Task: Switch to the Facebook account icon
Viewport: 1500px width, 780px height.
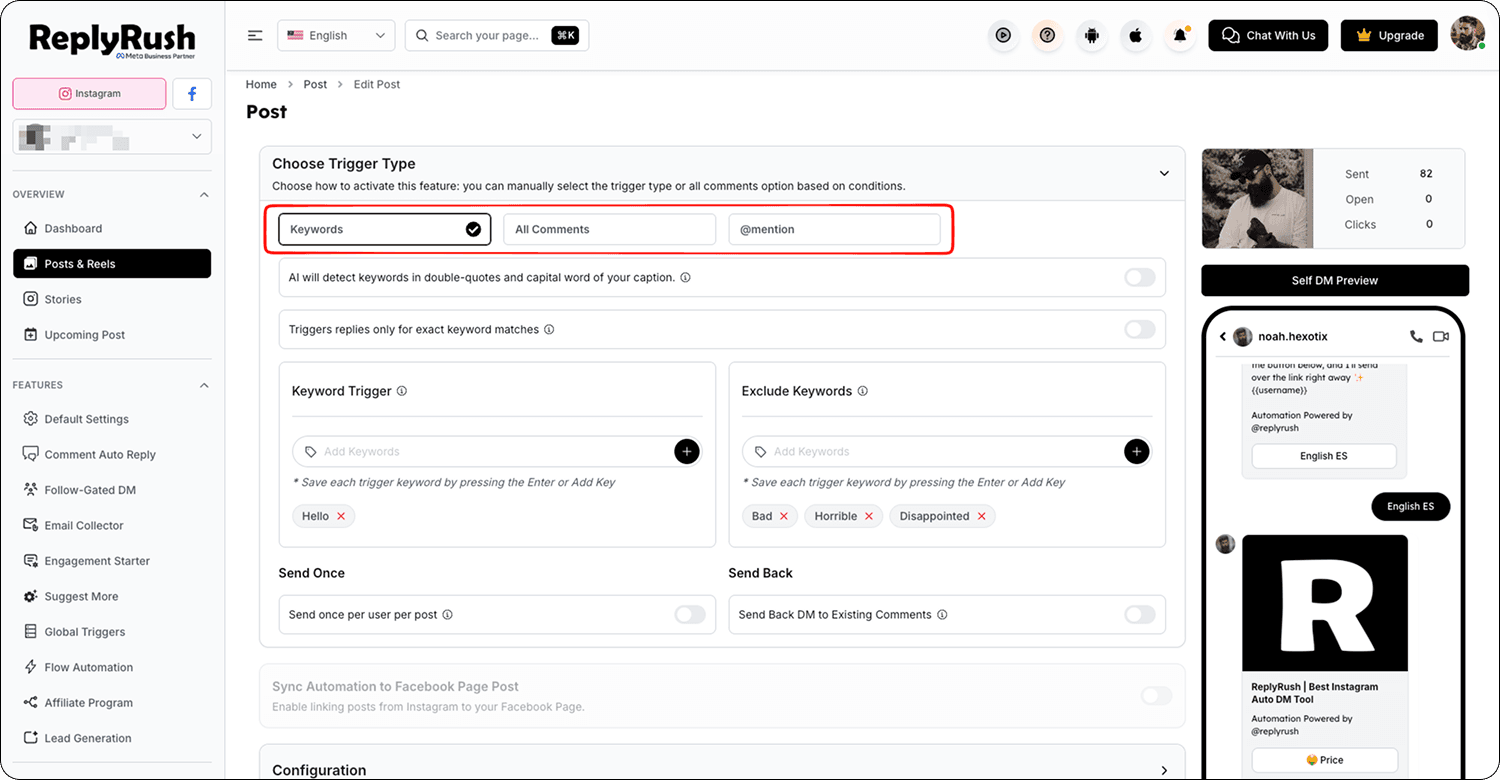Action: point(192,94)
